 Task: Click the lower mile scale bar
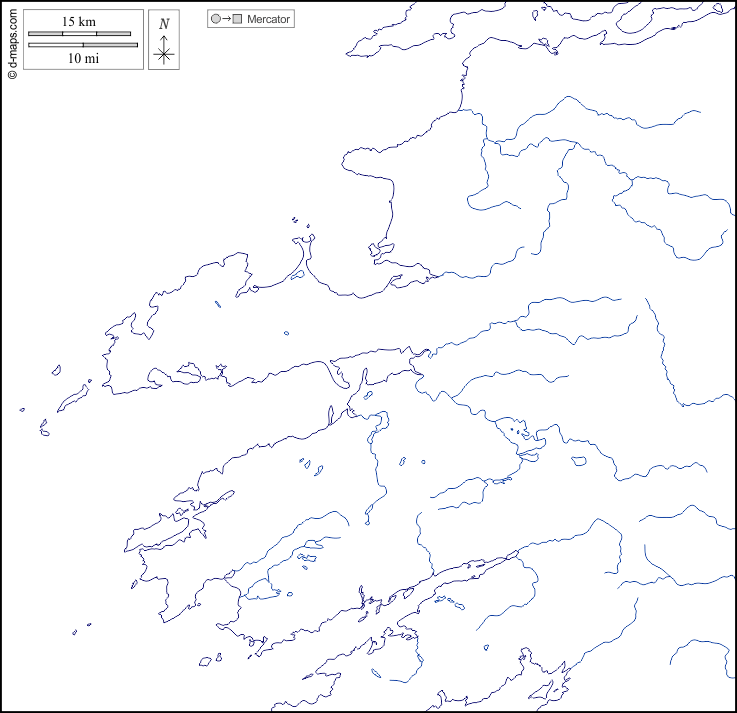[x=82, y=45]
